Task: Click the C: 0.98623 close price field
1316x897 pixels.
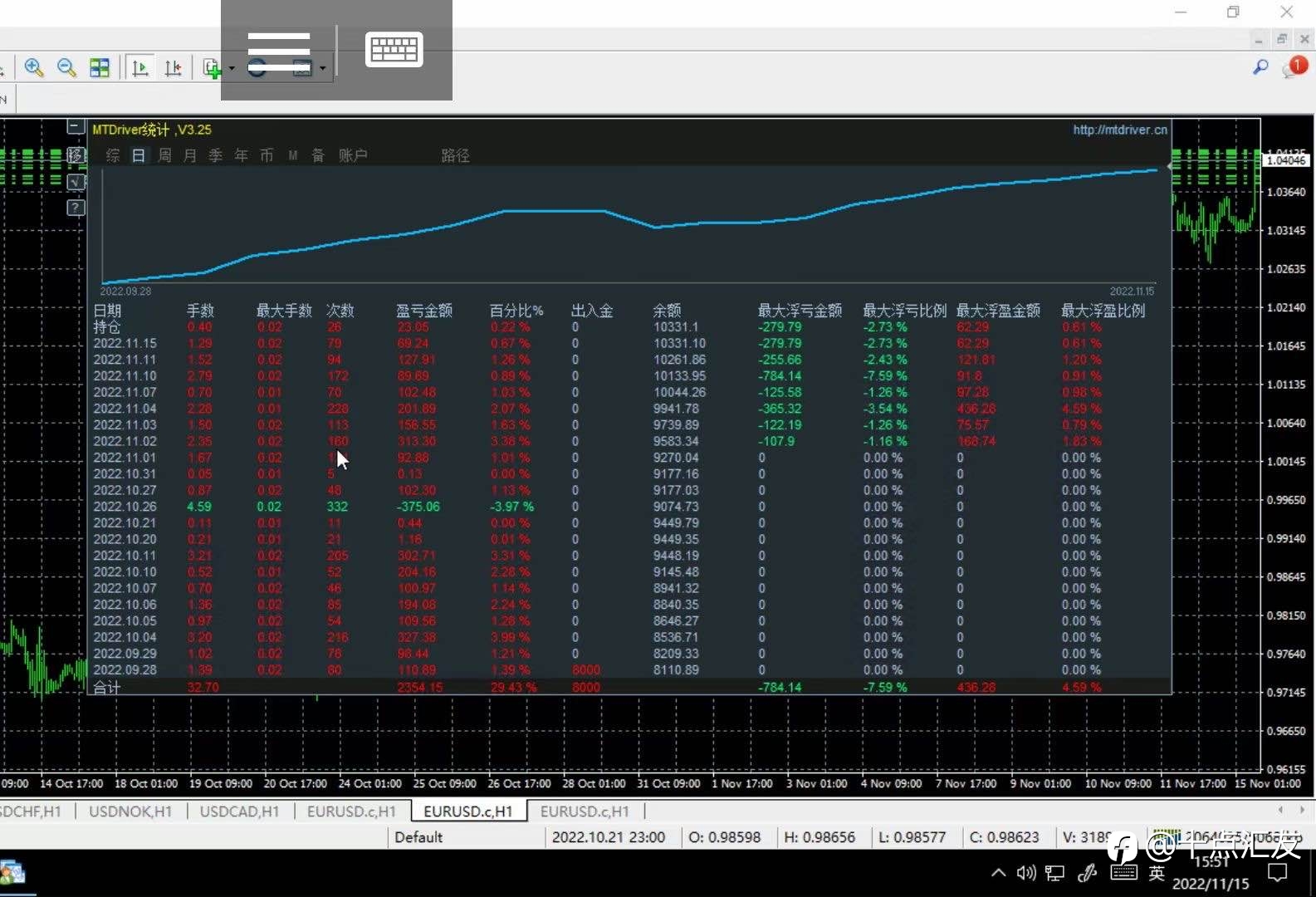Action: point(1005,837)
